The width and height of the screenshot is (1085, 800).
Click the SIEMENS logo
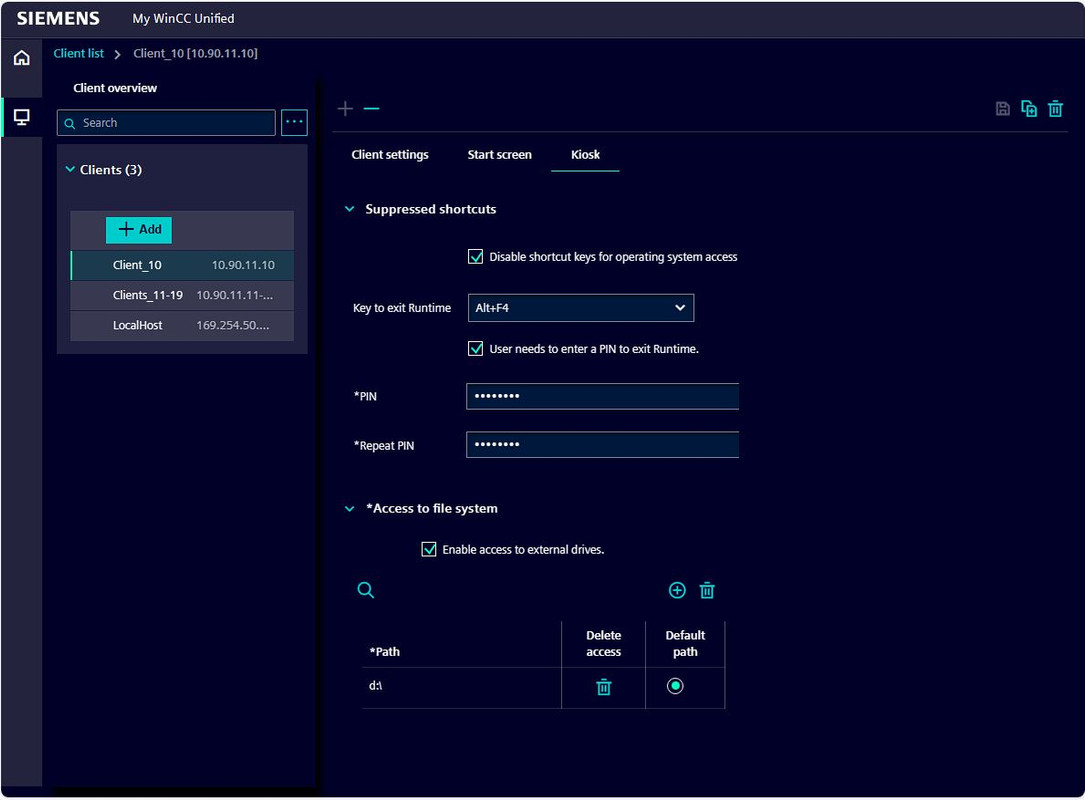[x=58, y=19]
